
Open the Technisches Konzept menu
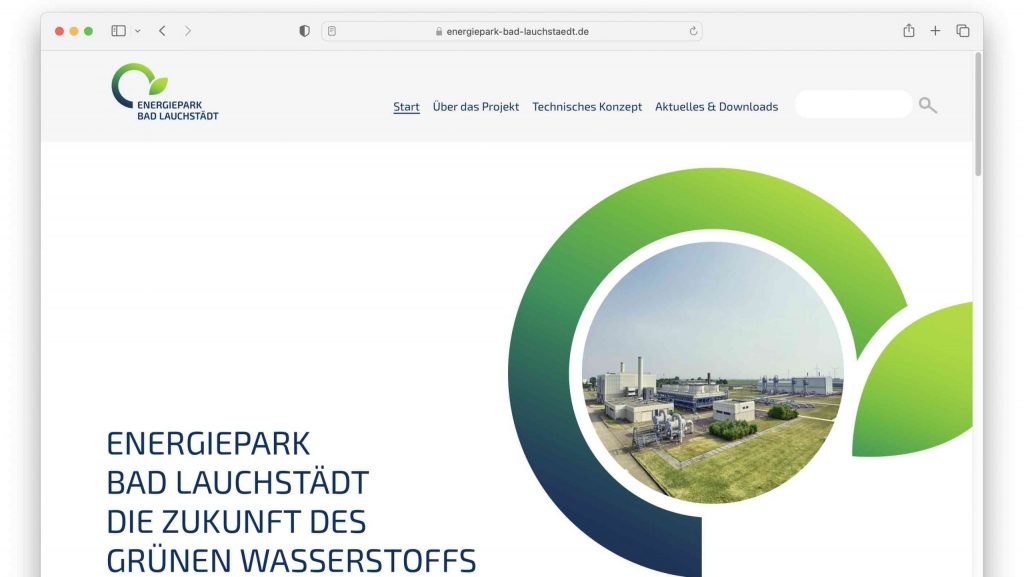click(587, 106)
